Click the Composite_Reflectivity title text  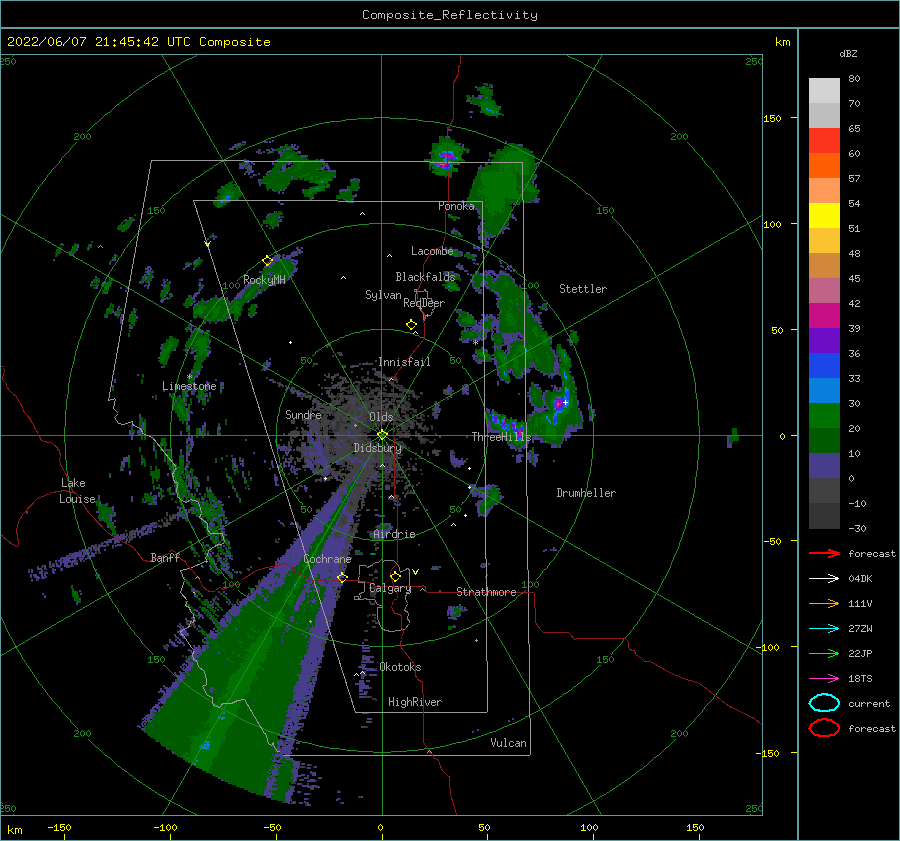(x=449, y=15)
